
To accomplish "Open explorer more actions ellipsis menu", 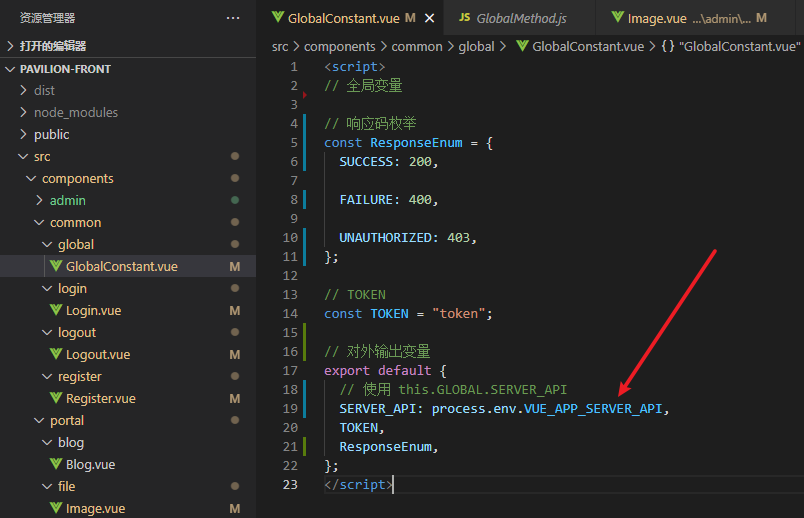I will [x=233, y=18].
